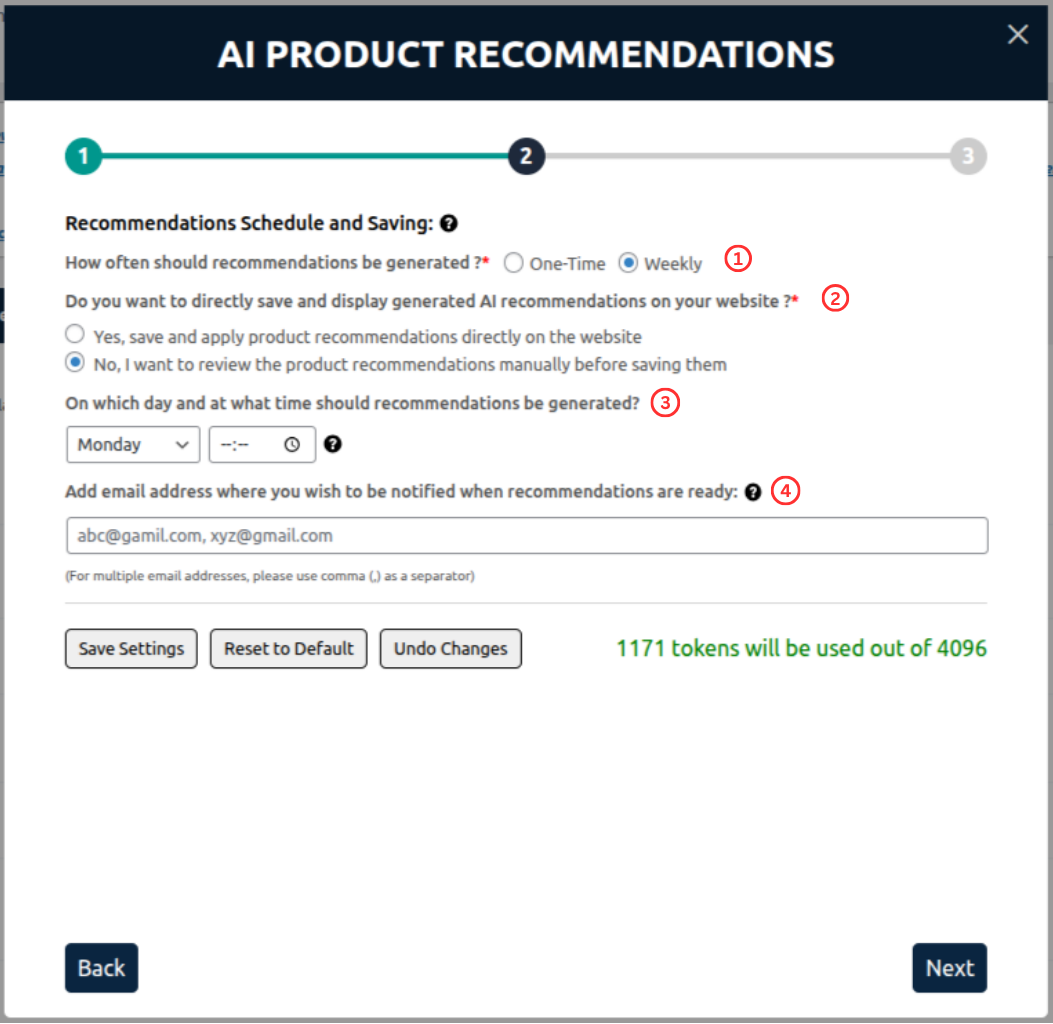Jump to wizard step 3
Image resolution: width=1053 pixels, height=1024 pixels.
[967, 156]
